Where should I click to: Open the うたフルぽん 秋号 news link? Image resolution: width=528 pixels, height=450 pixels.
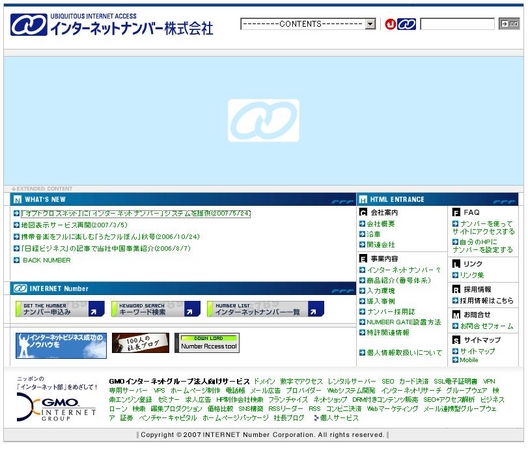pyautogui.click(x=110, y=236)
